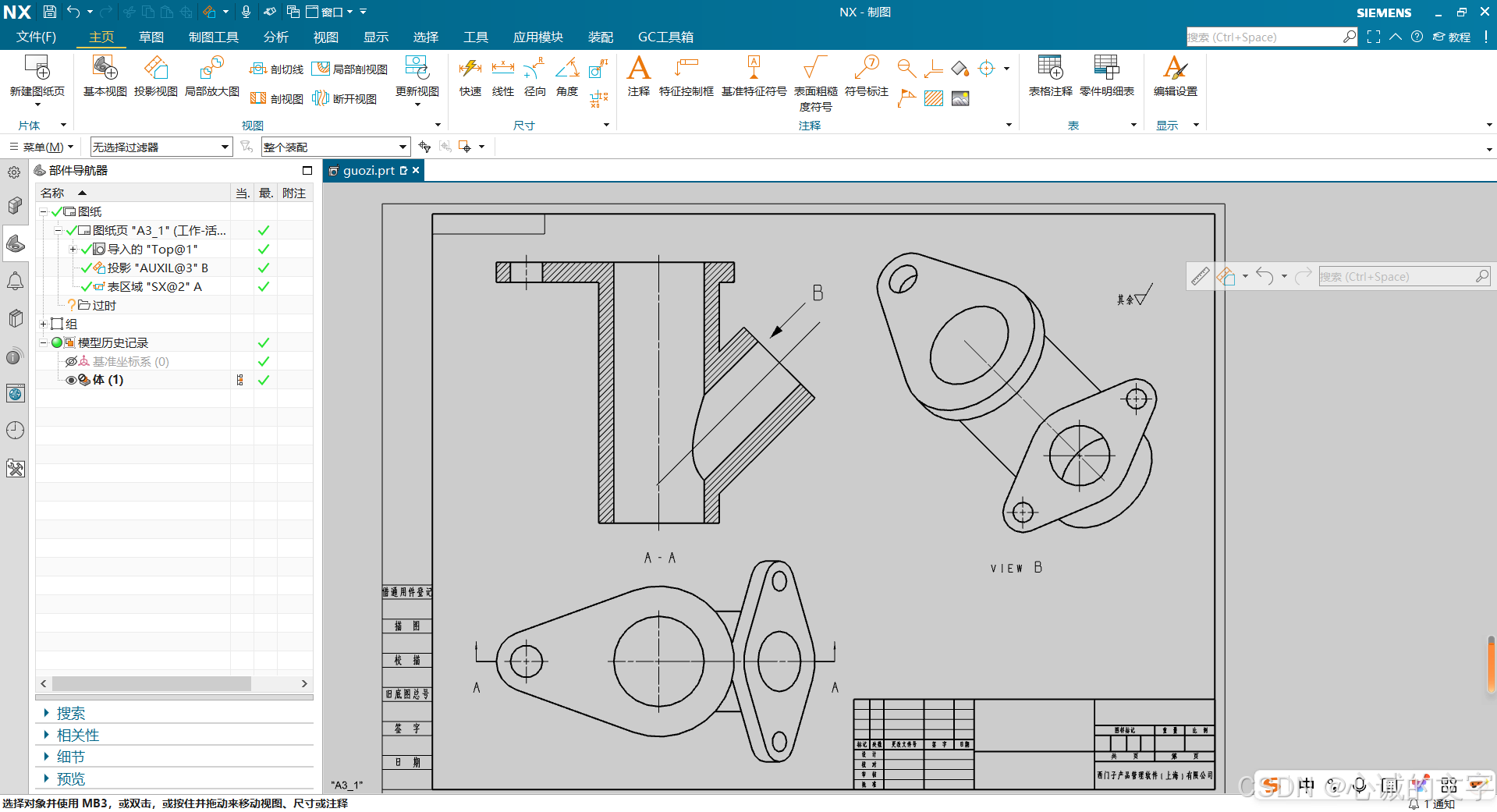Image resolution: width=1497 pixels, height=812 pixels.
Task: Open the 无选择过滤器 selection filter dropdown
Action: [161, 147]
